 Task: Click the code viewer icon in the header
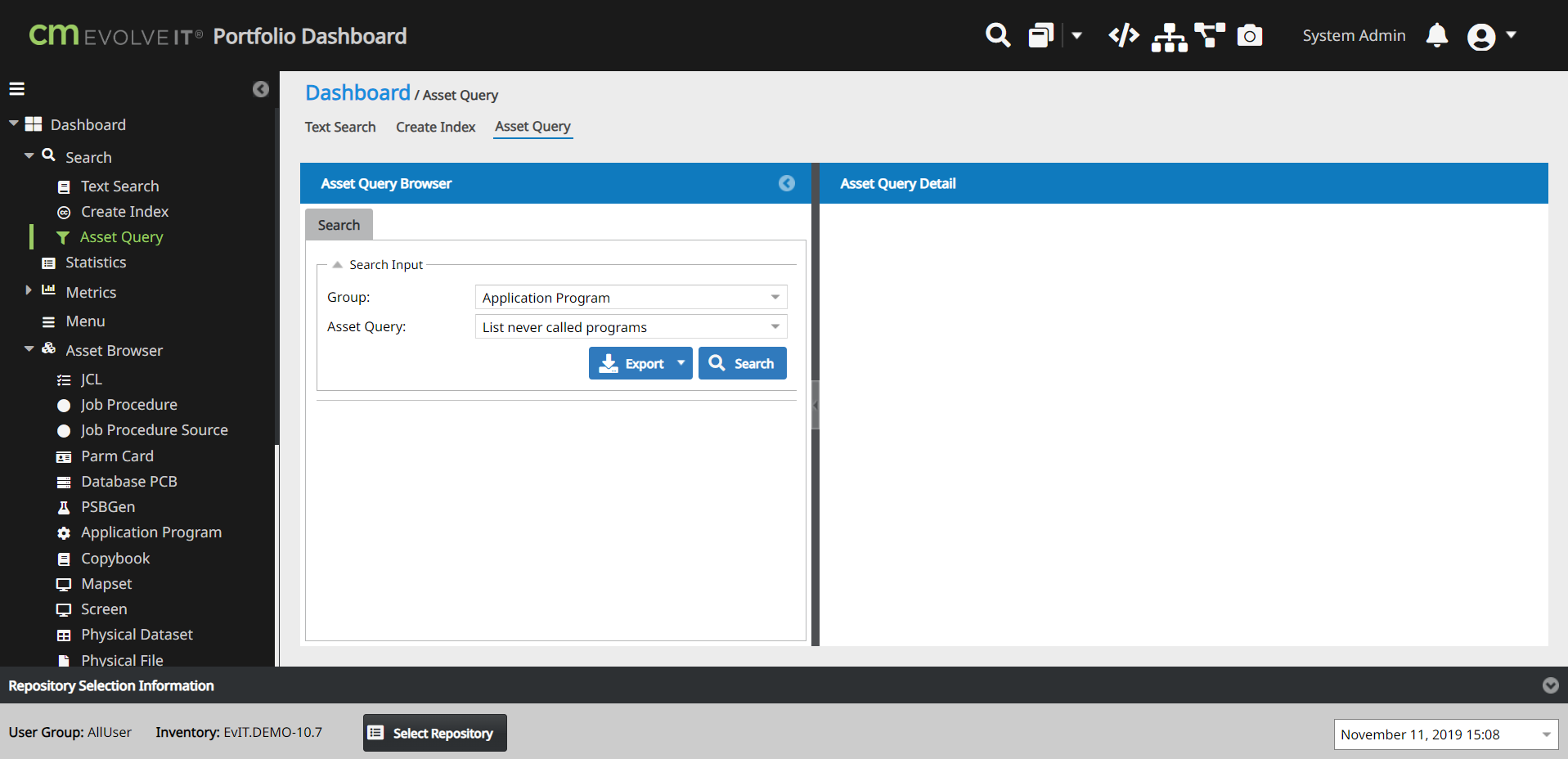1123,36
